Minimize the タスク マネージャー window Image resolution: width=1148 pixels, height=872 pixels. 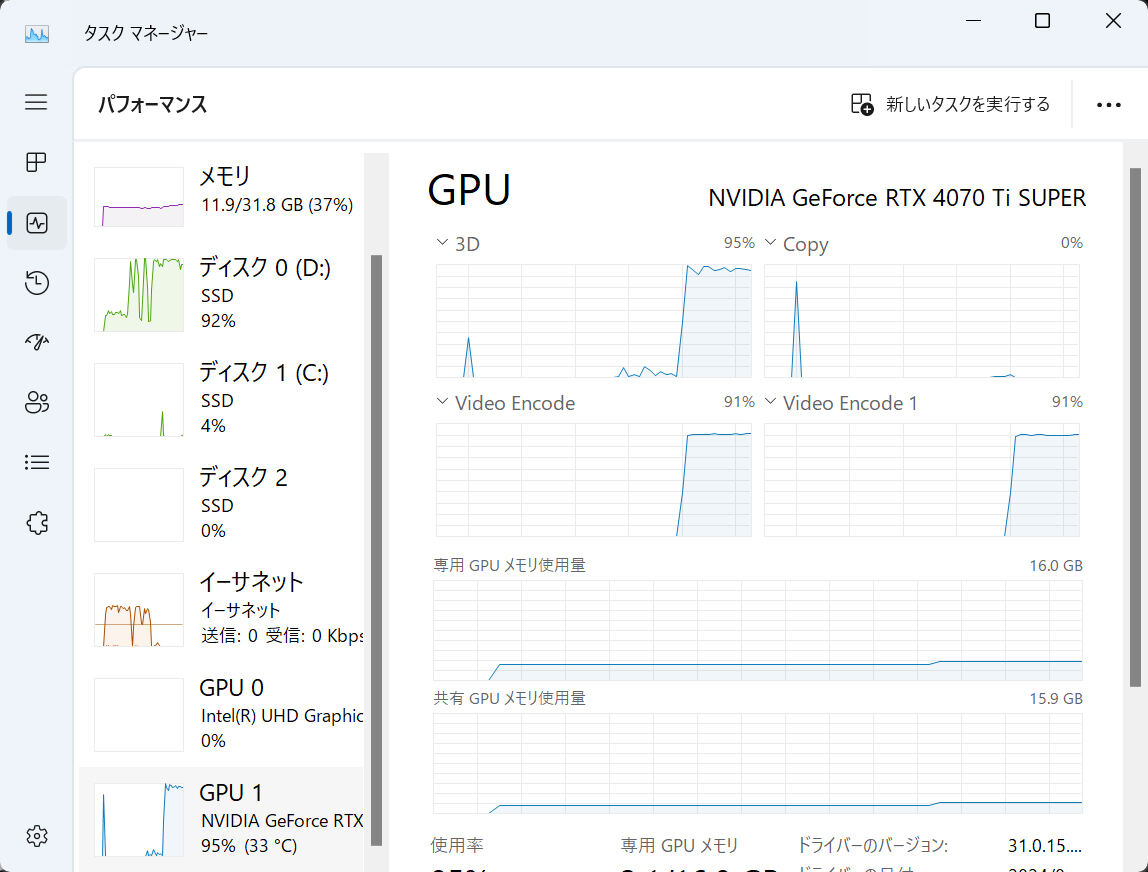pyautogui.click(x=973, y=21)
